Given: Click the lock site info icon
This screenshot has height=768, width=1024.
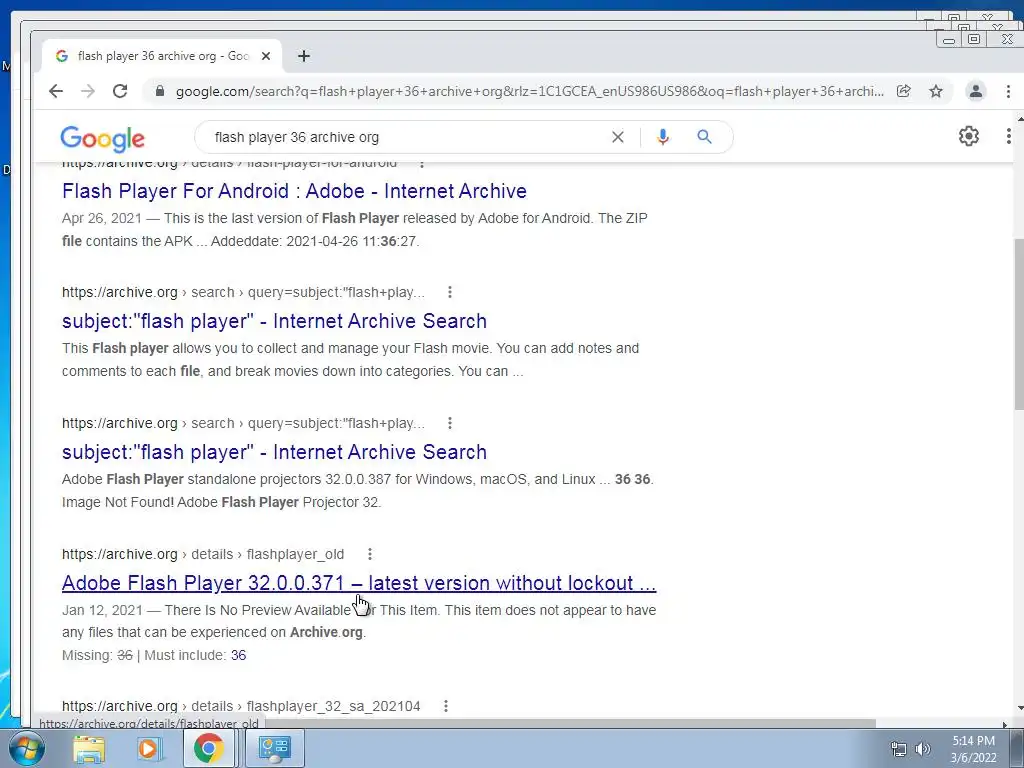Looking at the screenshot, I should pos(160,91).
